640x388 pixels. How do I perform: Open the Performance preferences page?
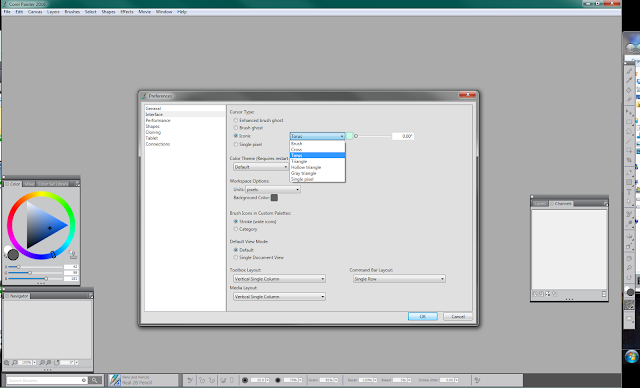click(158, 120)
